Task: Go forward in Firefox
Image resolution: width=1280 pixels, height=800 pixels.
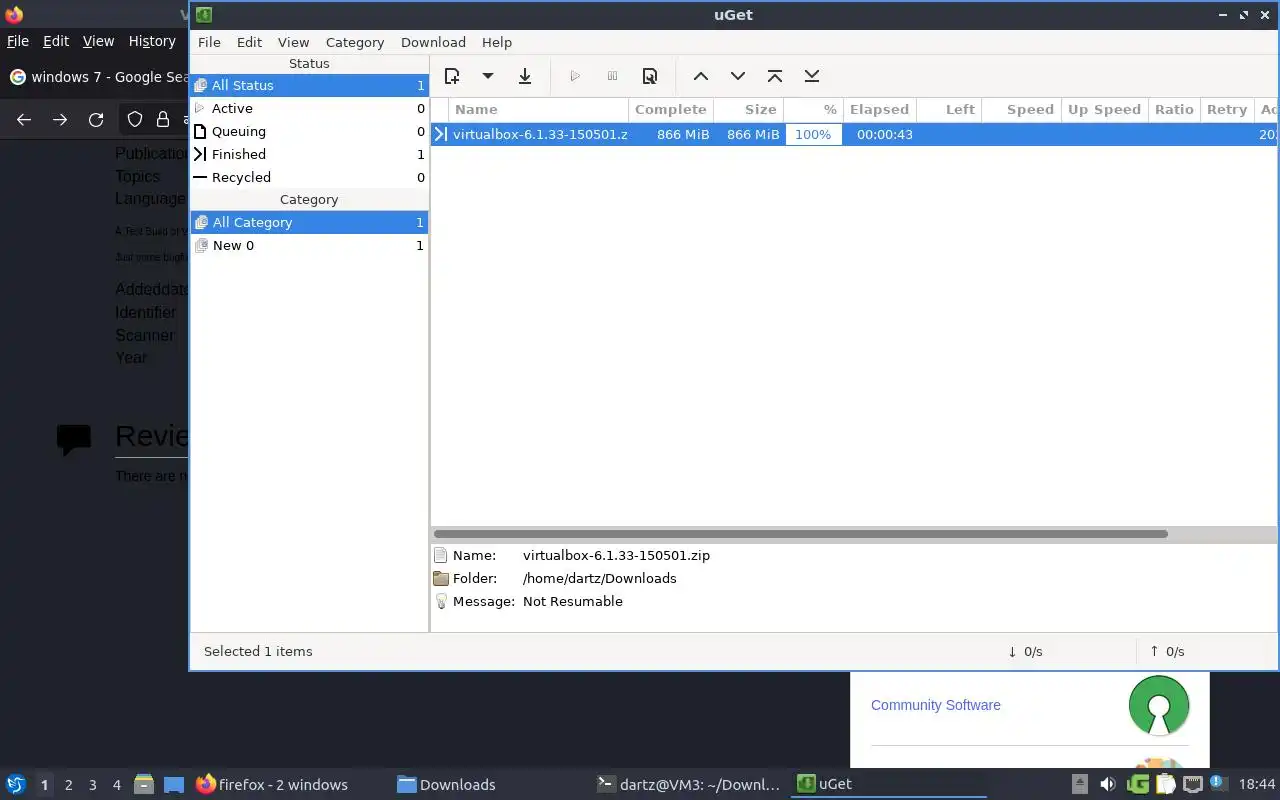Action: point(60,120)
